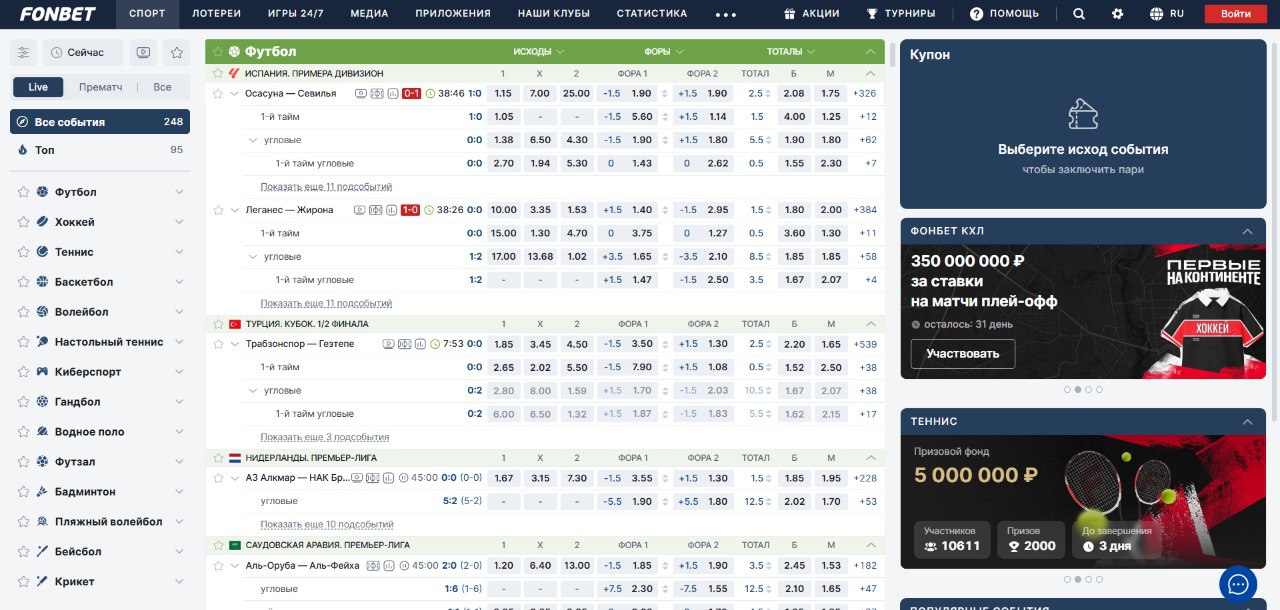This screenshot has height=610, width=1280.
Task: Open the Игры 24/7 top menu
Action: point(296,14)
